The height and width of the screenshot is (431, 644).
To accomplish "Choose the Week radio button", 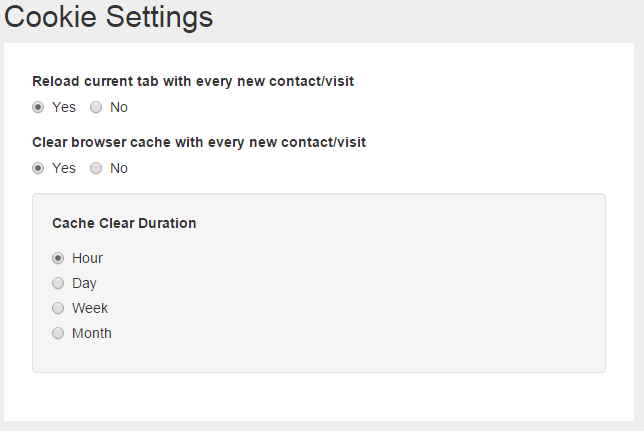I will (x=58, y=308).
